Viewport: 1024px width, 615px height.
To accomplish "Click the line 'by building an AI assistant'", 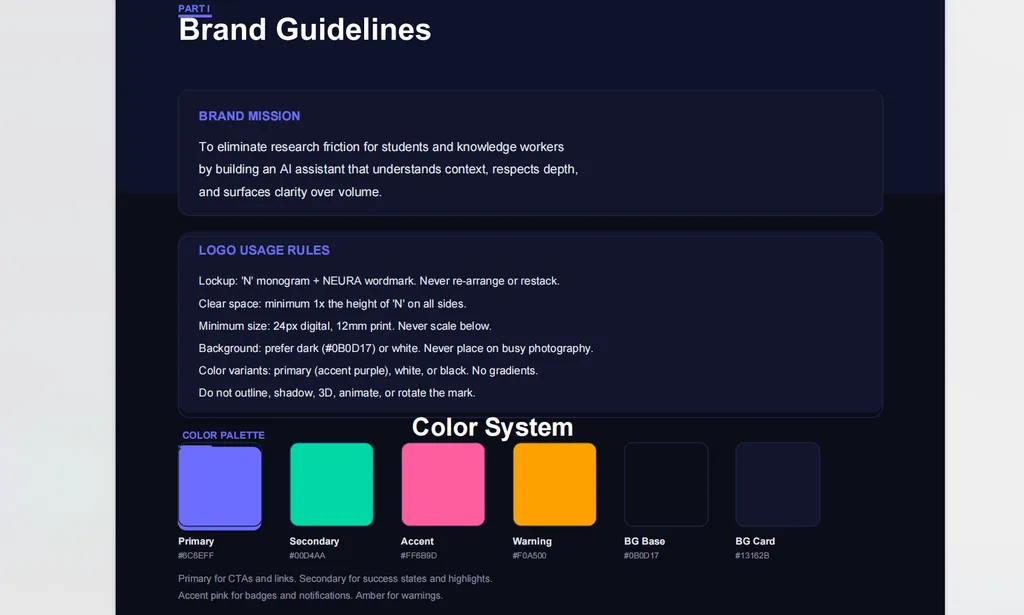I will tap(388, 169).
